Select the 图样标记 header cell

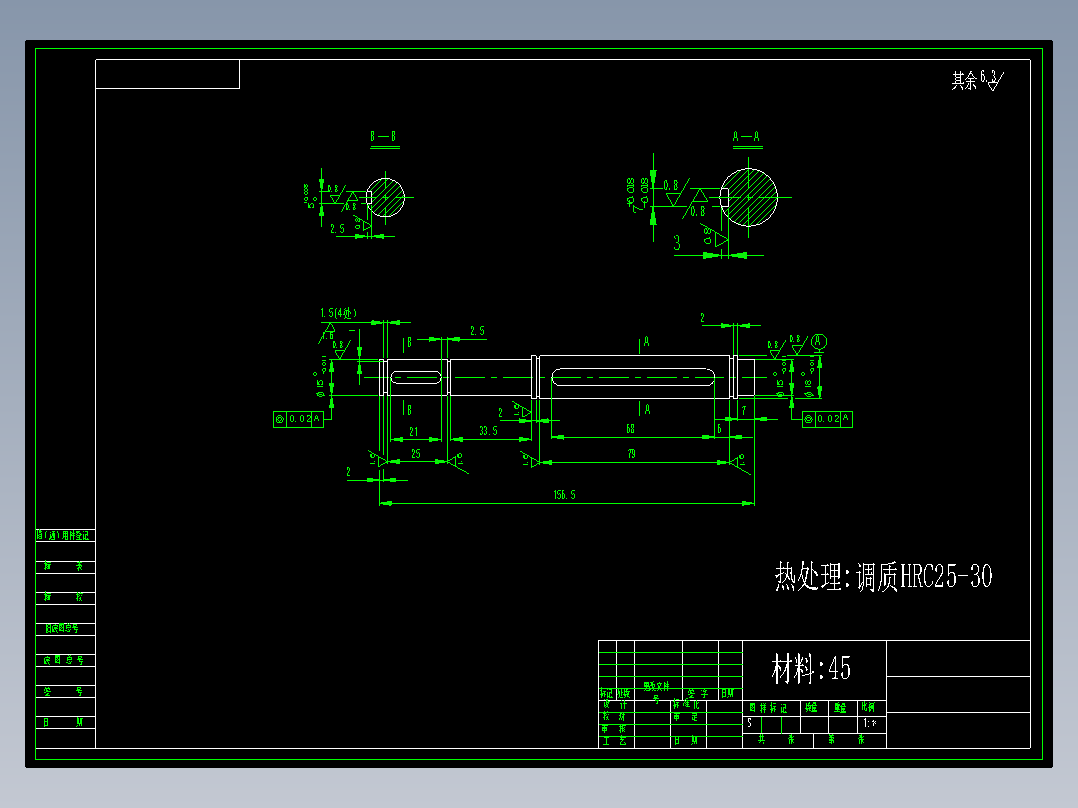[771, 708]
